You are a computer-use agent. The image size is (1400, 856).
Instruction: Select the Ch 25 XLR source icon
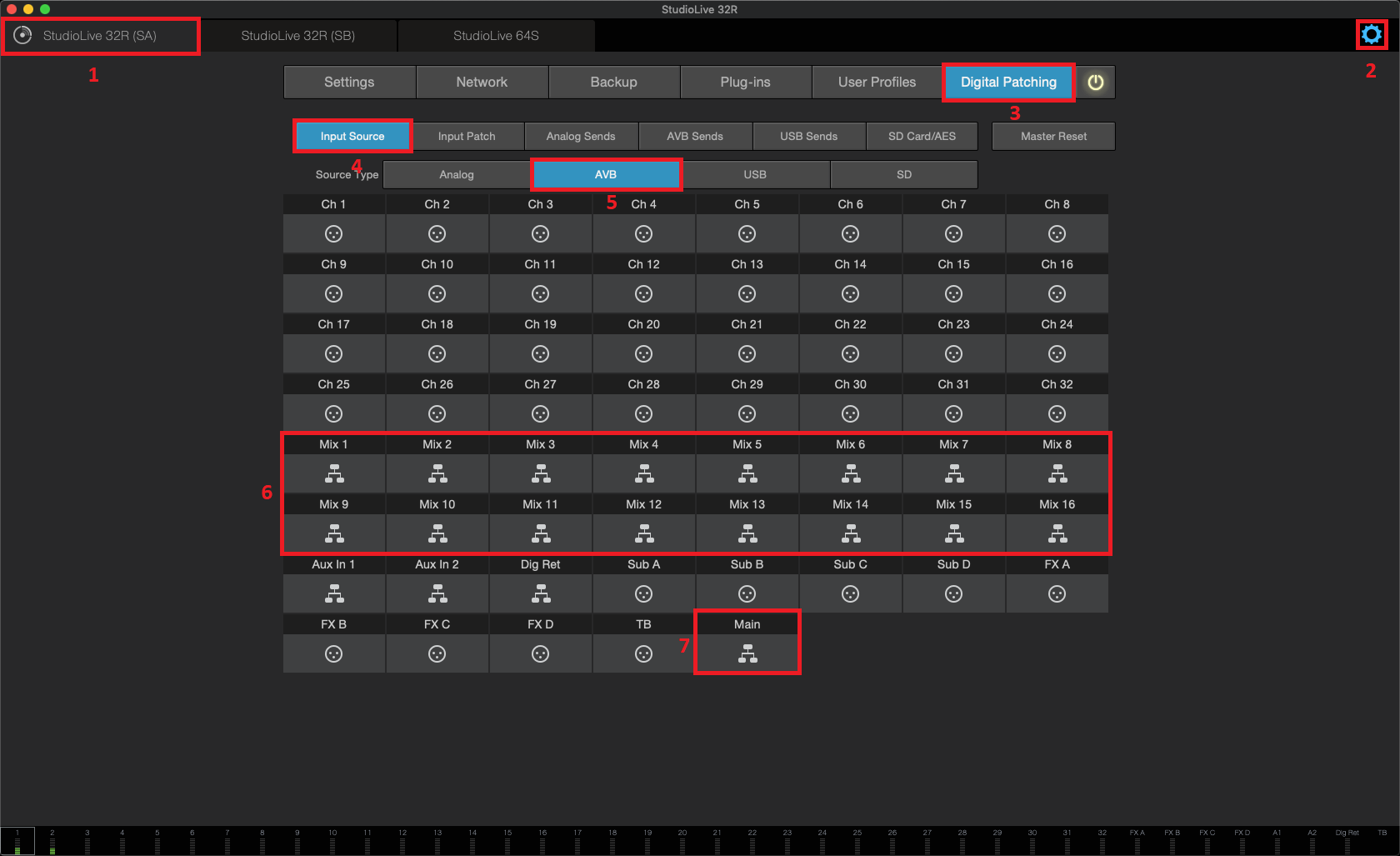point(333,414)
